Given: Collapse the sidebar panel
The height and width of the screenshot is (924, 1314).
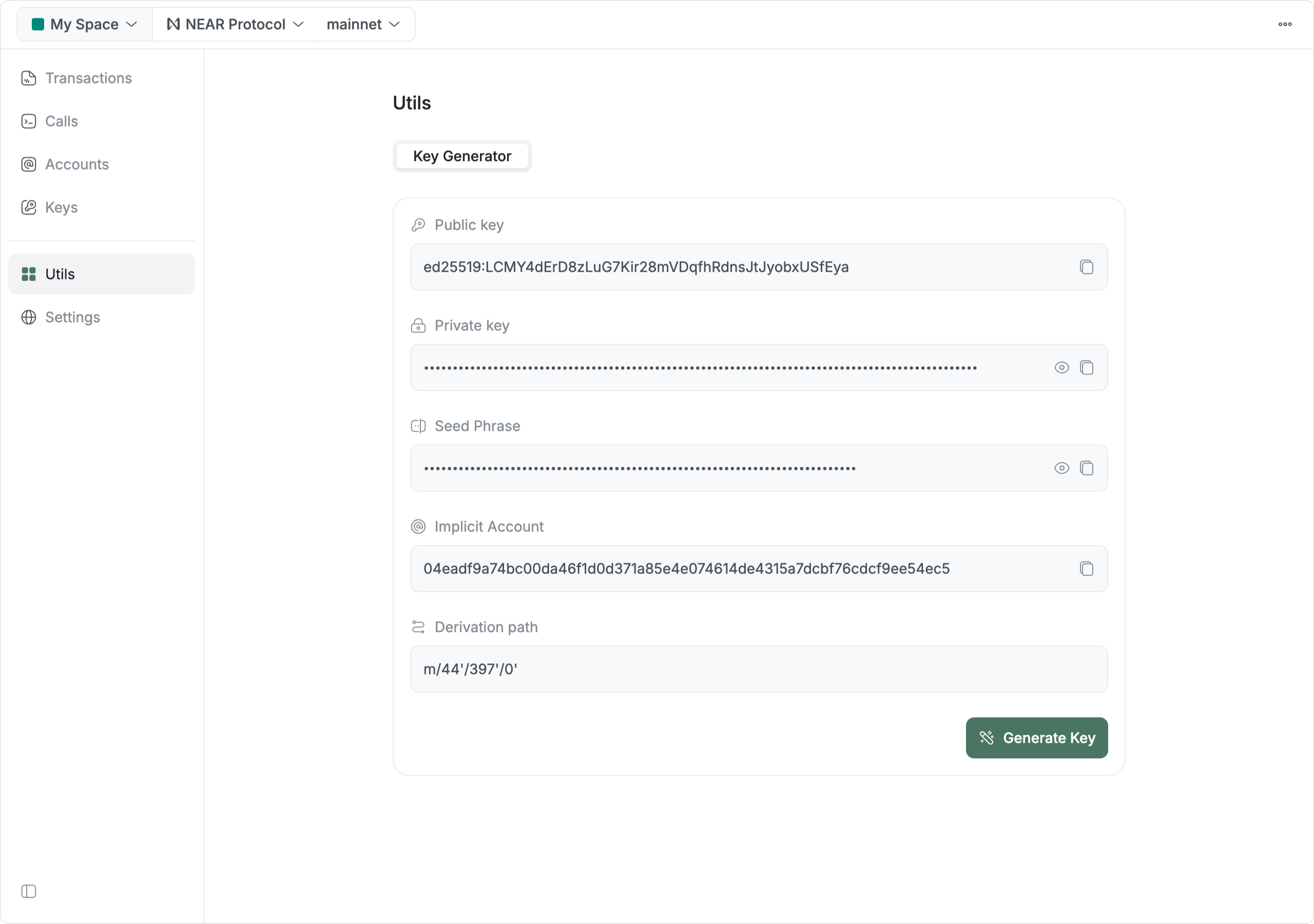Looking at the screenshot, I should coord(29,891).
